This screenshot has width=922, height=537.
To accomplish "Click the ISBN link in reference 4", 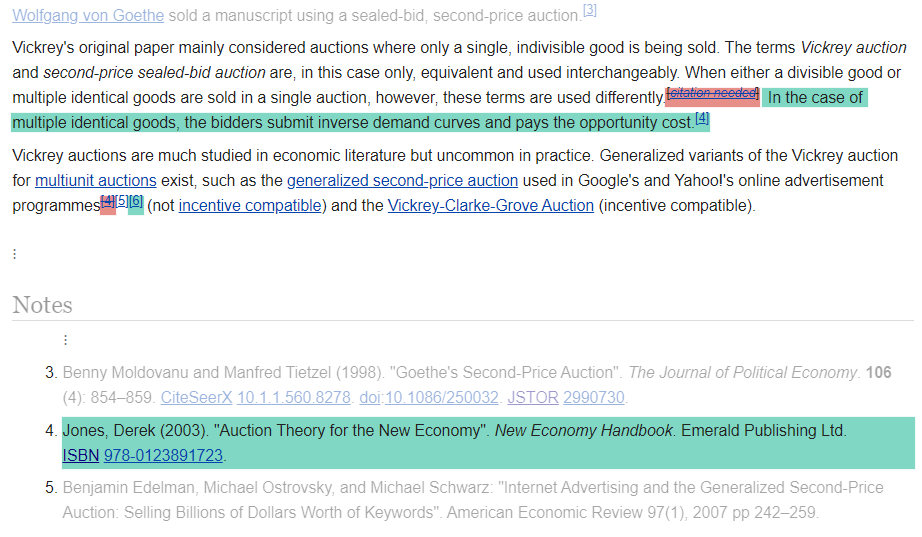I will [x=80, y=456].
